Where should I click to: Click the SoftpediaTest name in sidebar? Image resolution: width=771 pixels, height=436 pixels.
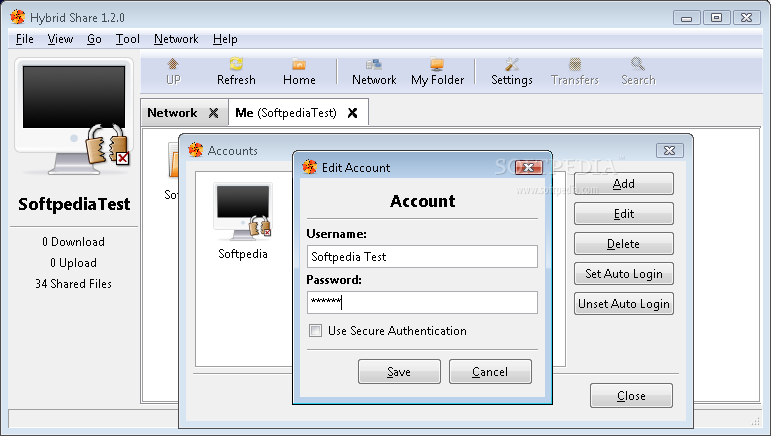74,204
